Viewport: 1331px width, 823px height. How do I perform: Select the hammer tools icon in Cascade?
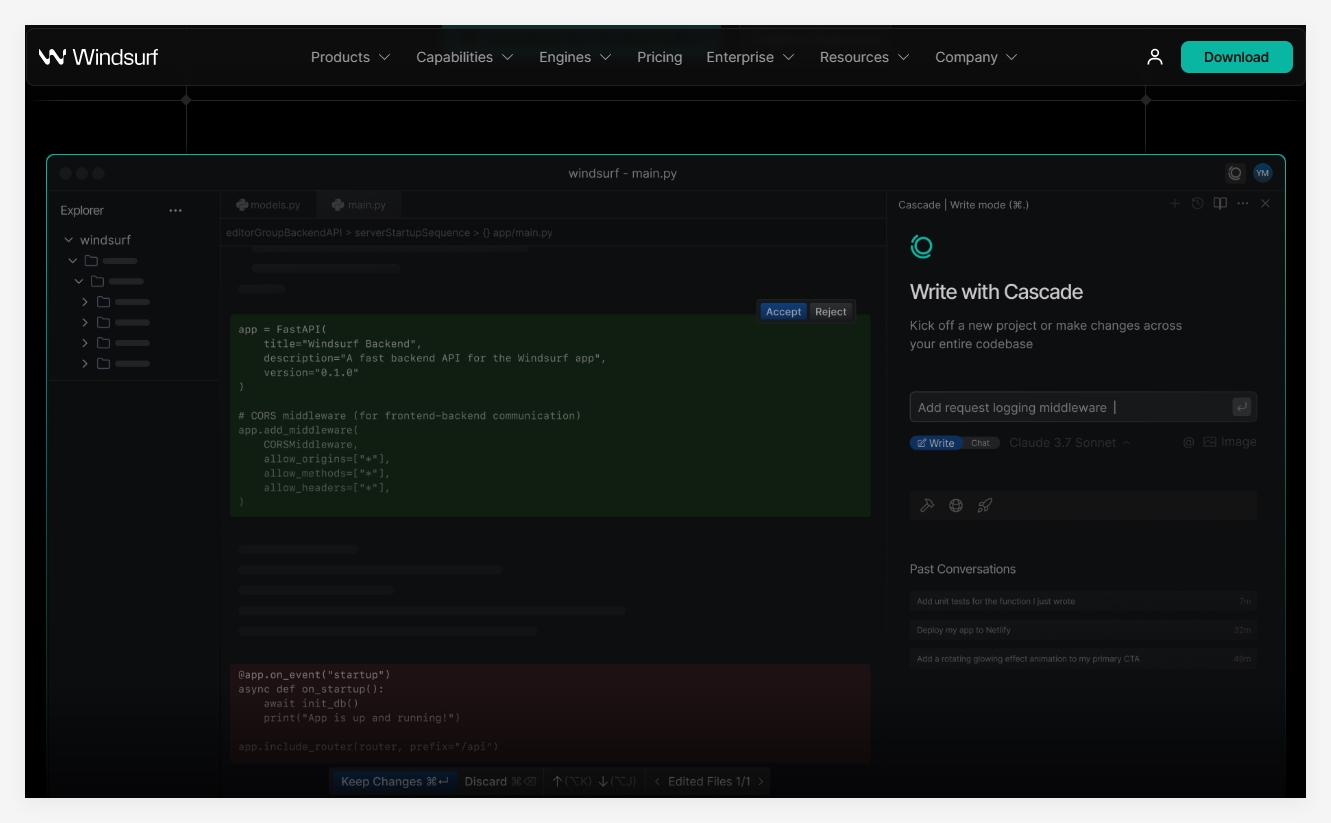click(927, 504)
